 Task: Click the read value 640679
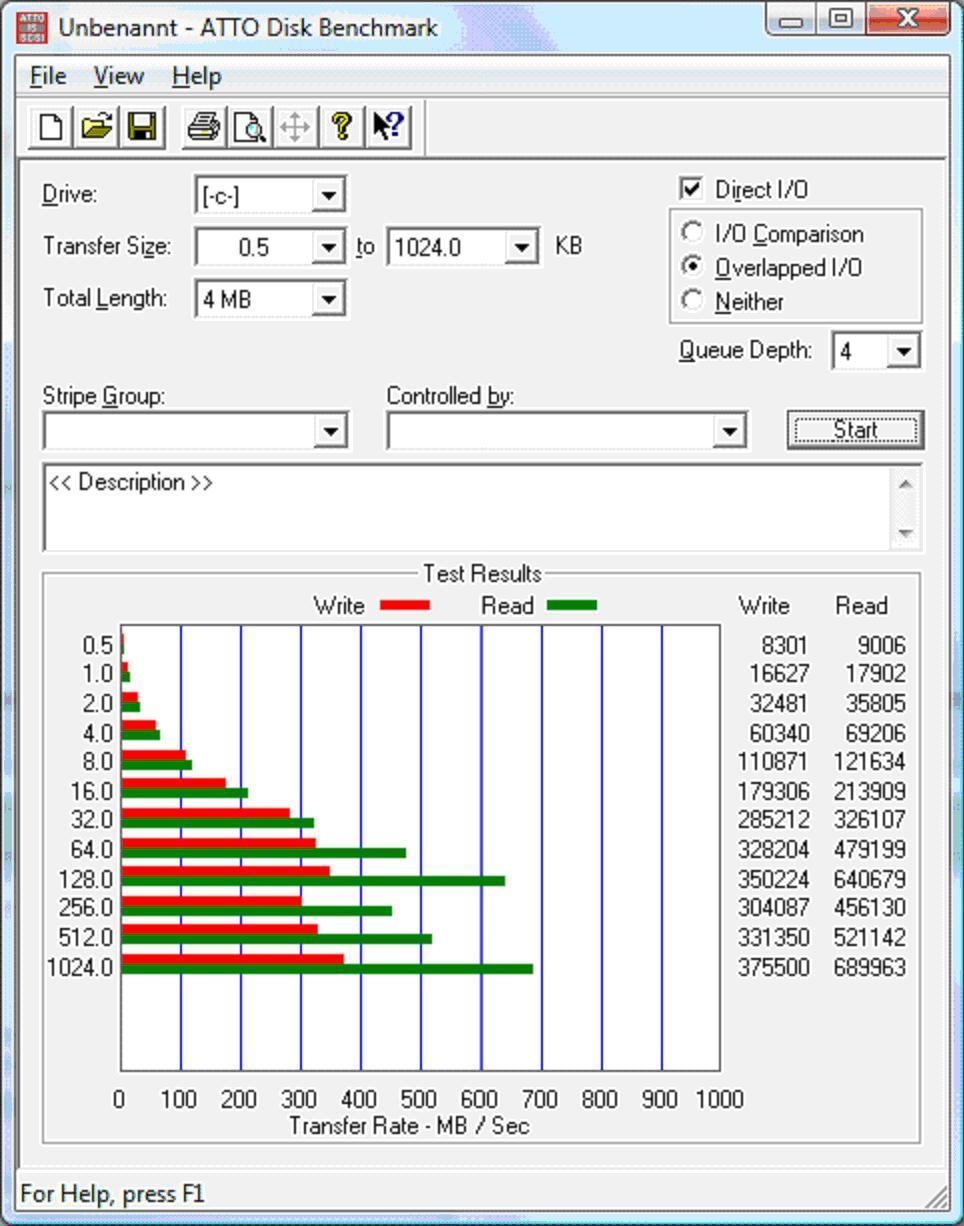pyautogui.click(x=870, y=879)
